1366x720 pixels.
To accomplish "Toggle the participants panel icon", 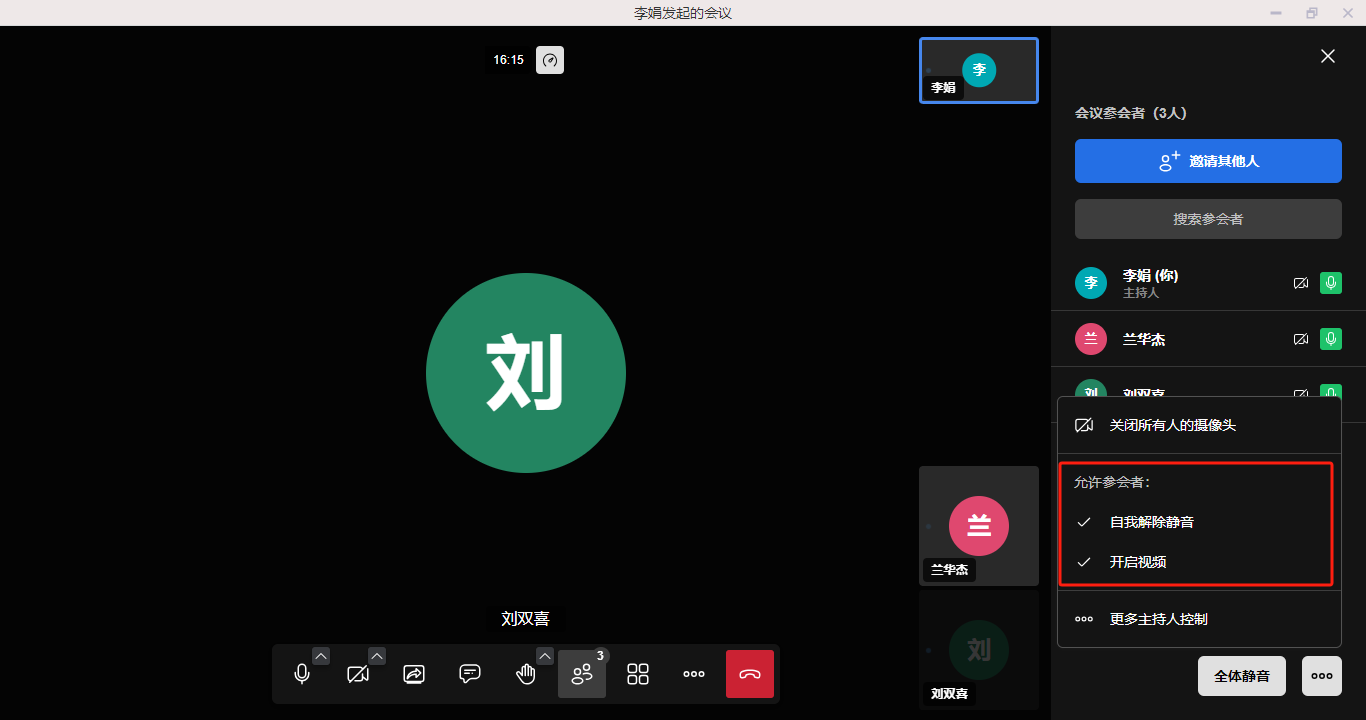I will [582, 674].
